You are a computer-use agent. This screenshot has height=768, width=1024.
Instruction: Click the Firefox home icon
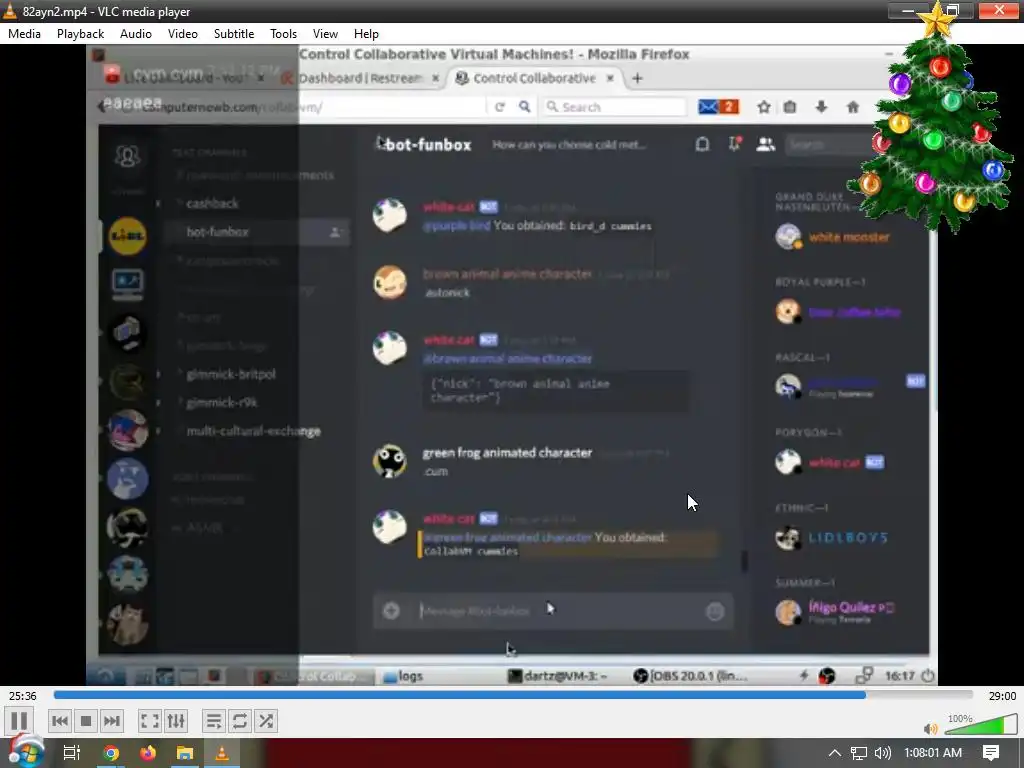[853, 107]
